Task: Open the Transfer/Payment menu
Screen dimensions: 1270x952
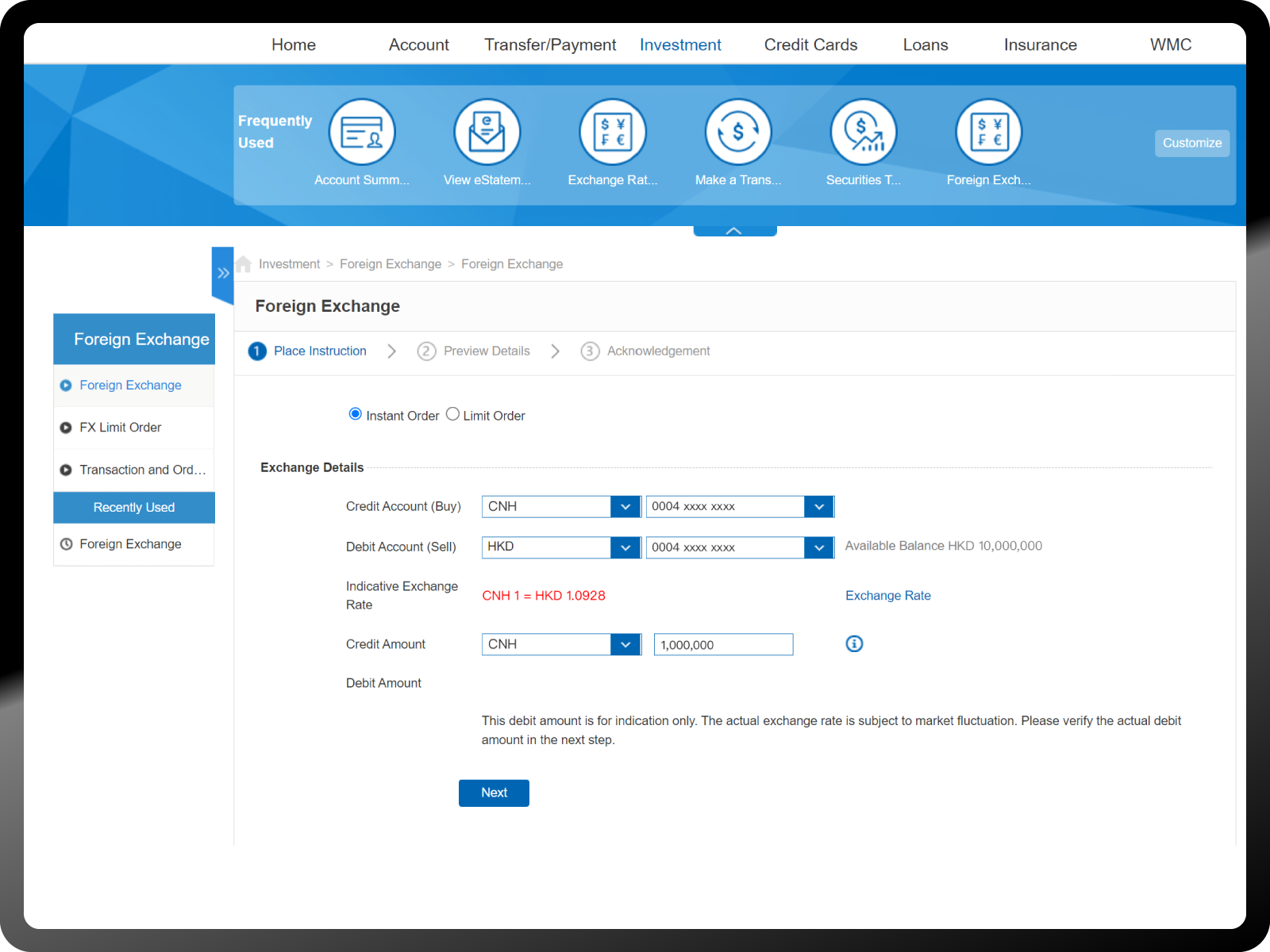Action: (x=550, y=45)
